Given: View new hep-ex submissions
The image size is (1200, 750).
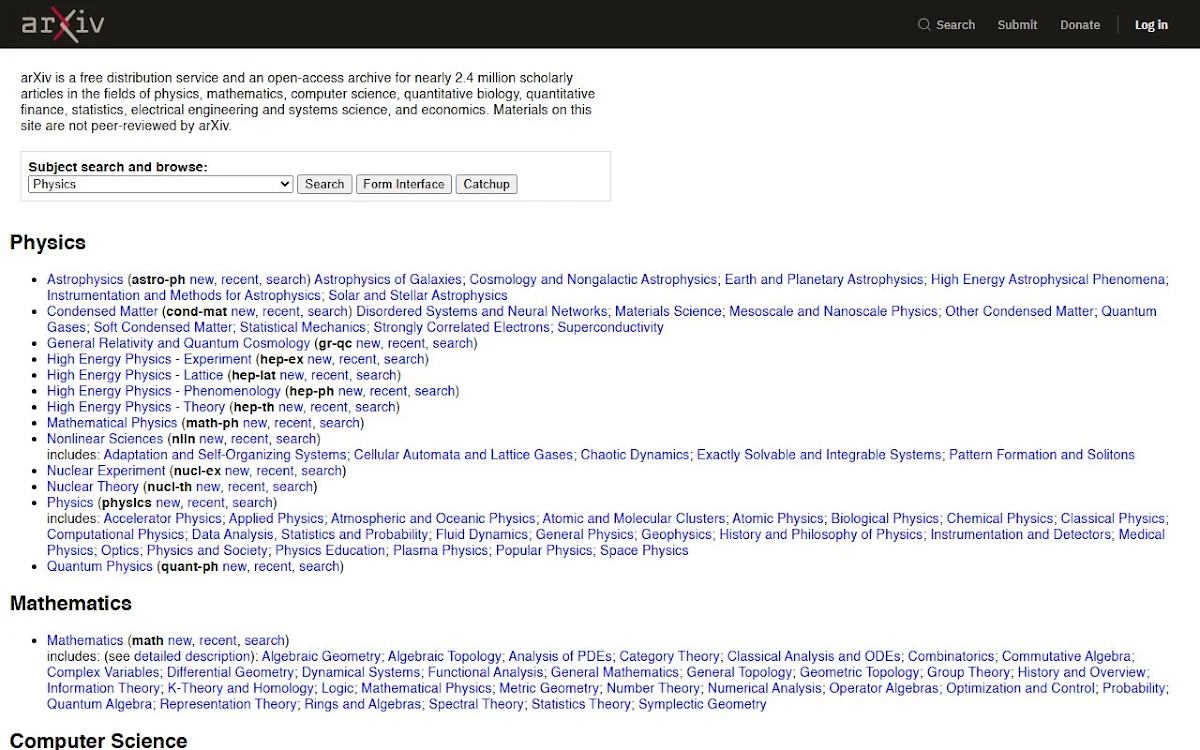Looking at the screenshot, I should [319, 359].
